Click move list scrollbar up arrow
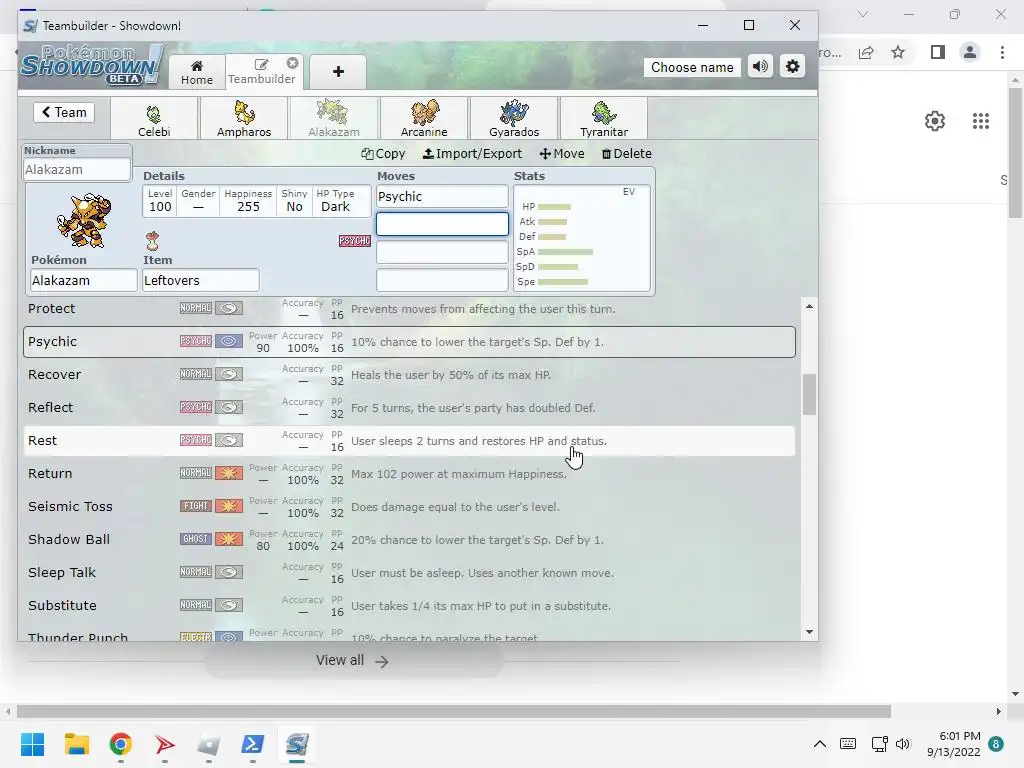The image size is (1024, 768). (x=809, y=306)
